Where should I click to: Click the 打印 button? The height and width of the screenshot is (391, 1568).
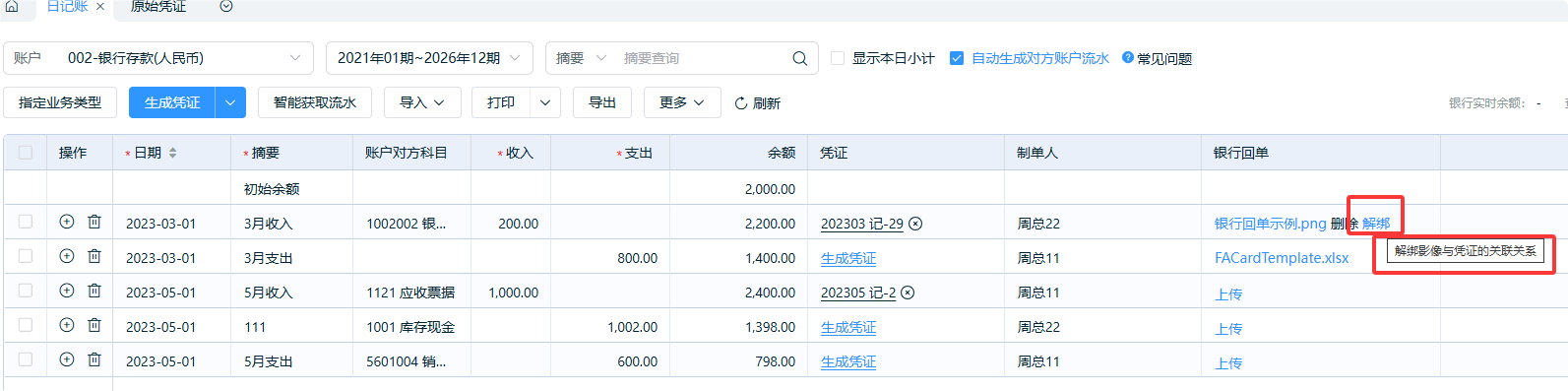[x=501, y=102]
